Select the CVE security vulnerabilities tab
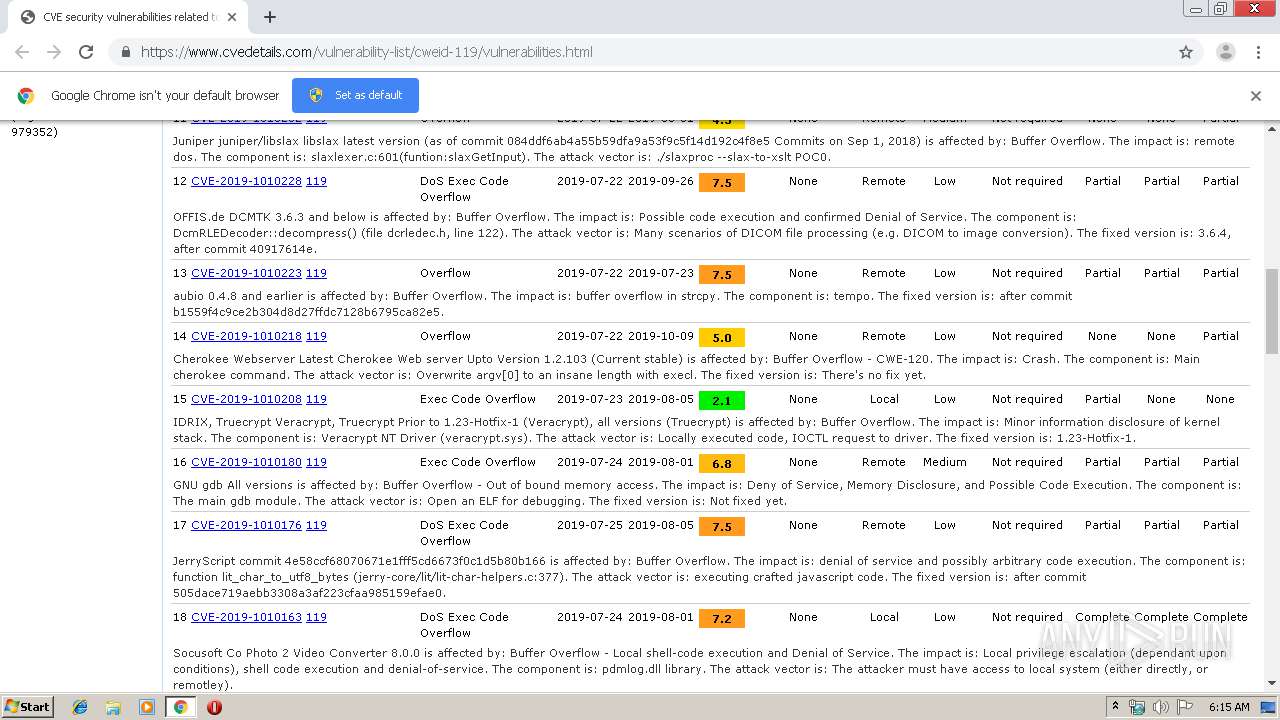Screen dimensions: 1280x720 pyautogui.click(x=130, y=17)
